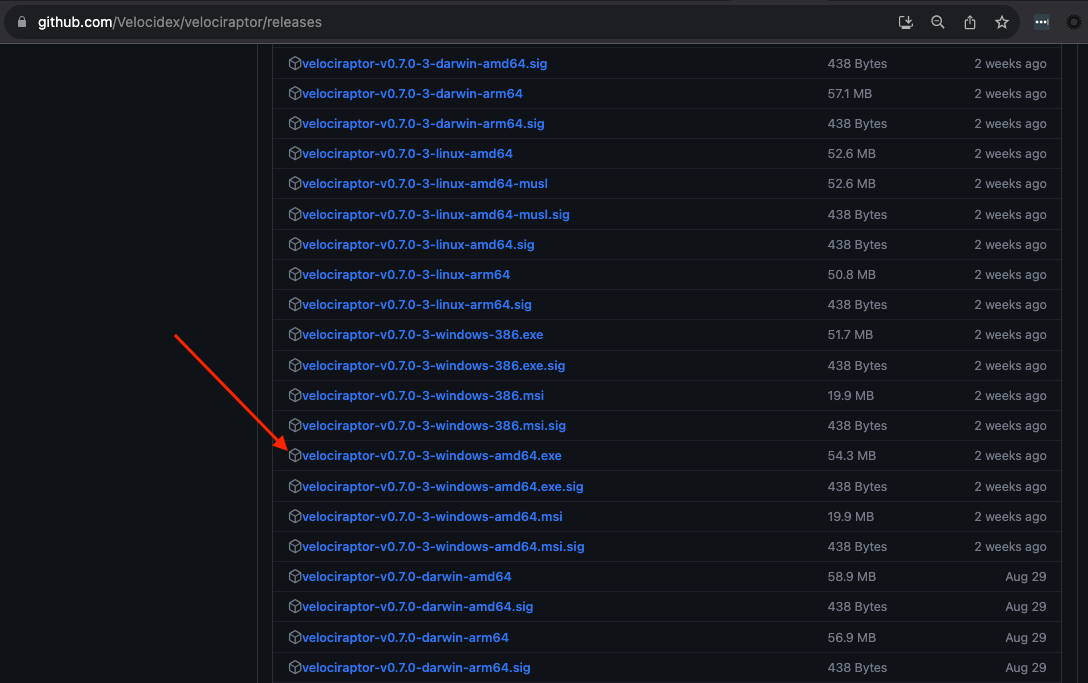Click package icon beside windows-amd64.msi
This screenshot has width=1088, height=683.
pyautogui.click(x=295, y=516)
